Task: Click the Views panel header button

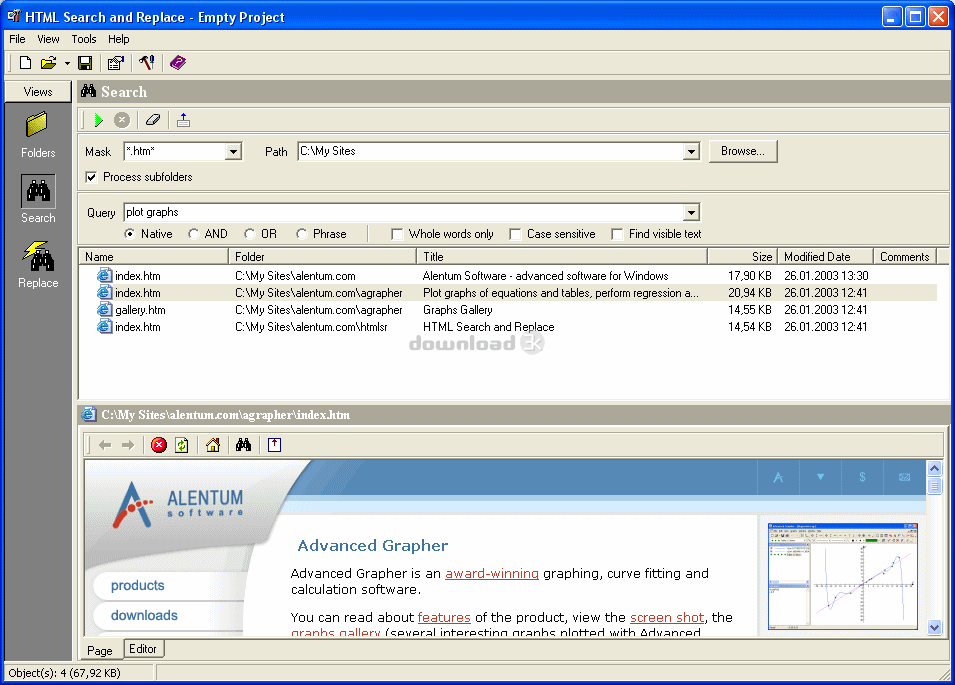Action: 38,91
